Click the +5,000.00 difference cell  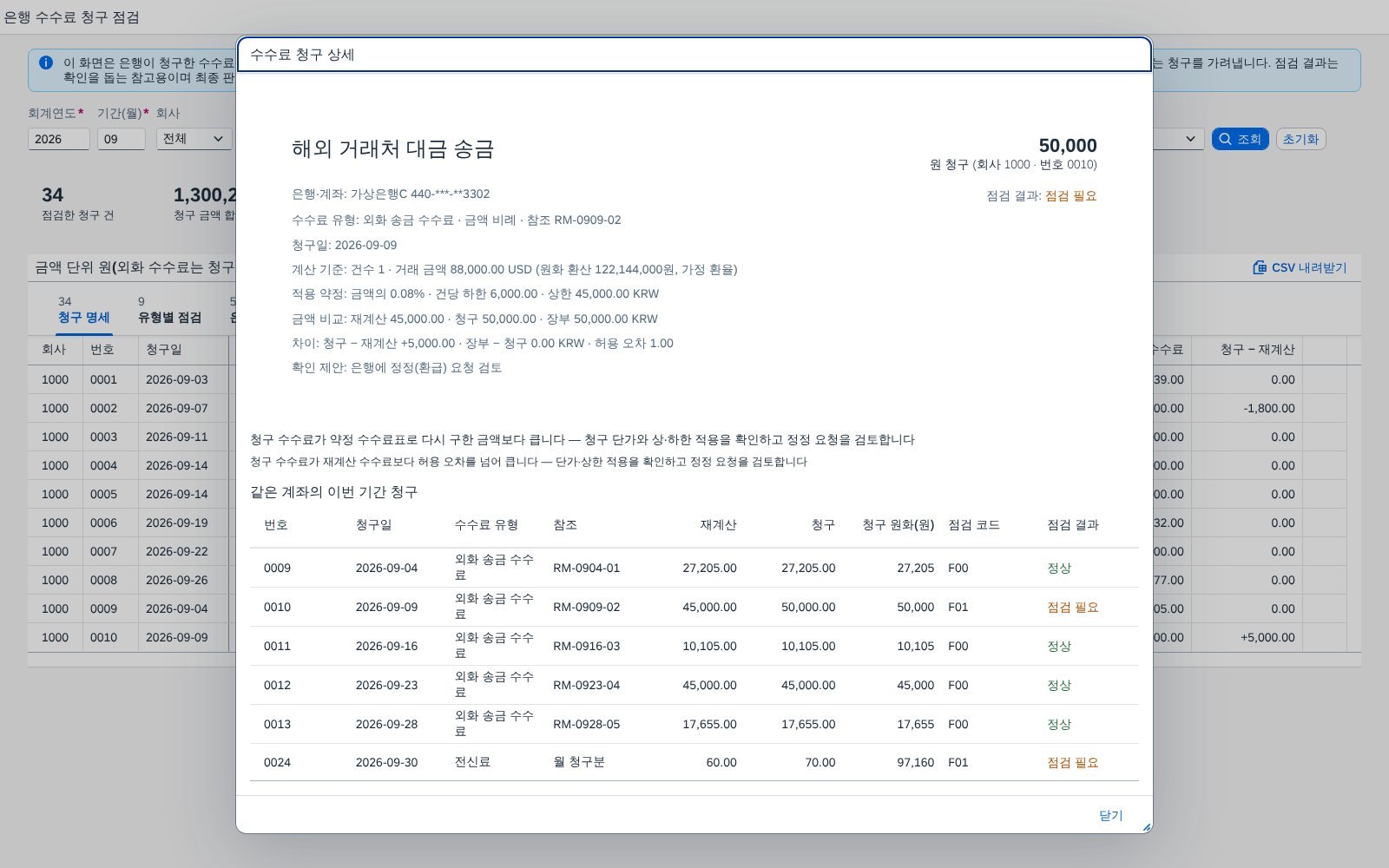tap(1267, 637)
